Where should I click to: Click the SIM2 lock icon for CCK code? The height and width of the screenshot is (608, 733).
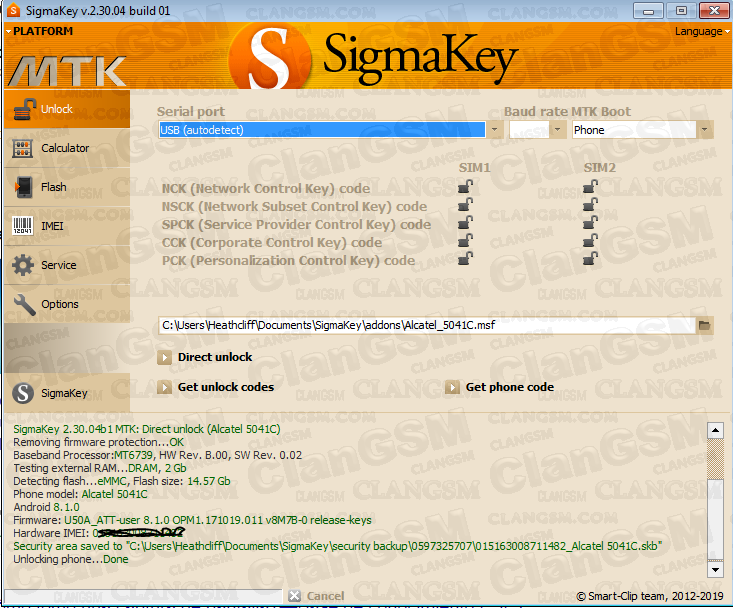pyautogui.click(x=590, y=241)
